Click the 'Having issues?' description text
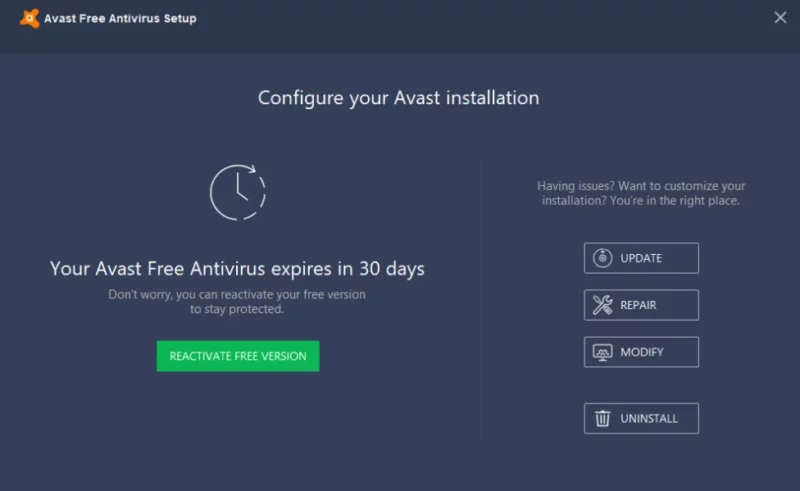Viewport: 800px width, 491px height. pos(641,193)
